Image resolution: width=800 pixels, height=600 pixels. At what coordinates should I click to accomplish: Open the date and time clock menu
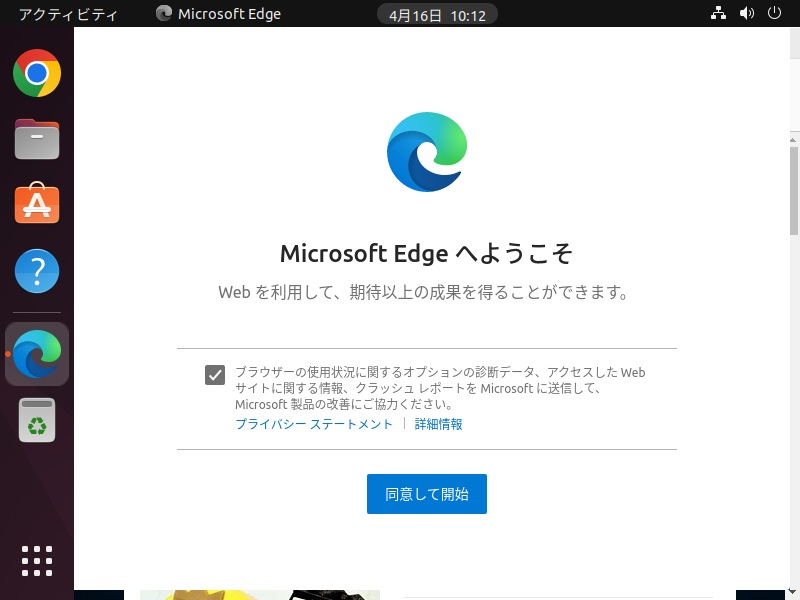click(x=437, y=15)
